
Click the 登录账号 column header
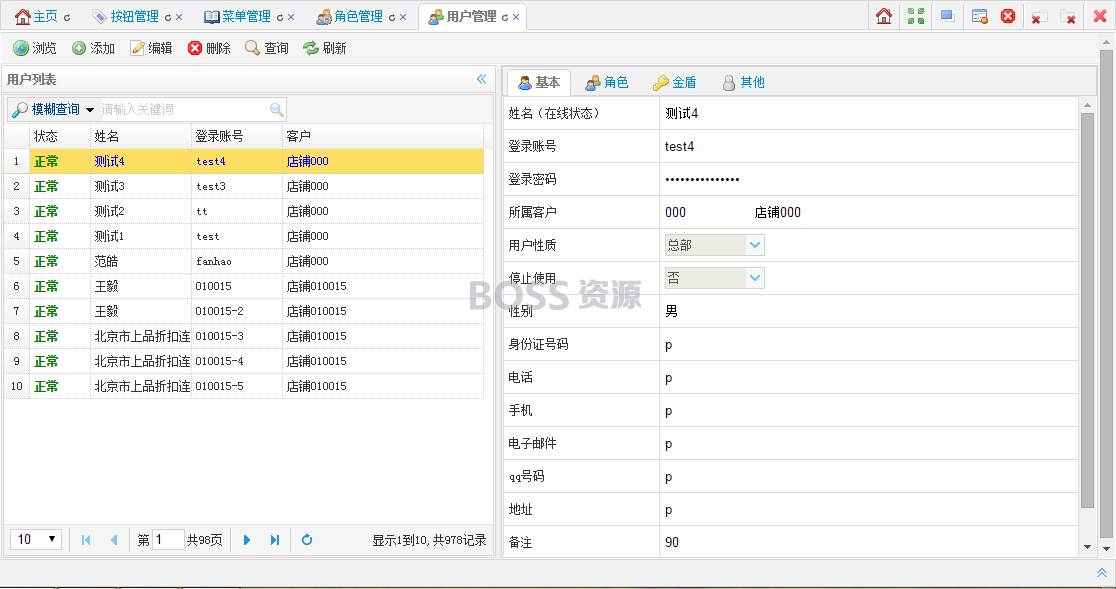click(237, 136)
